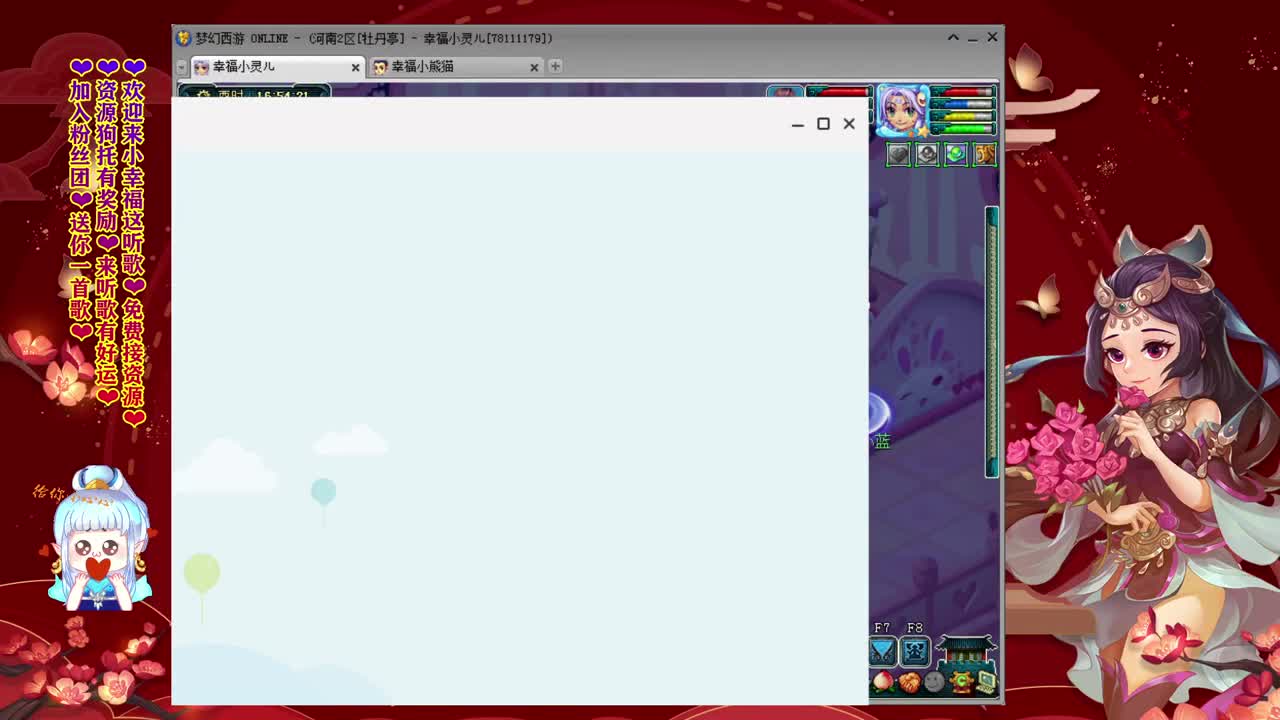This screenshot has height=720, width=1280.
Task: Close the 幸福小灵儿 tab
Action: coord(355,67)
